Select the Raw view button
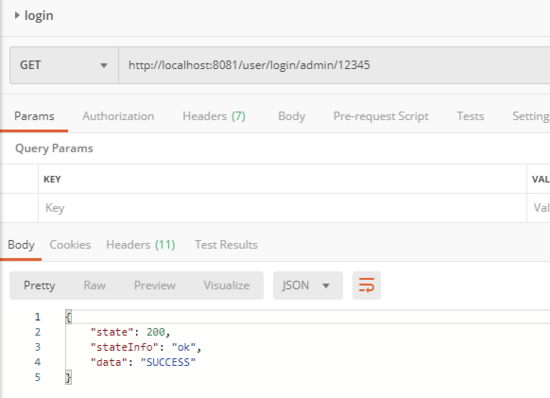This screenshot has width=550, height=398. point(94,285)
